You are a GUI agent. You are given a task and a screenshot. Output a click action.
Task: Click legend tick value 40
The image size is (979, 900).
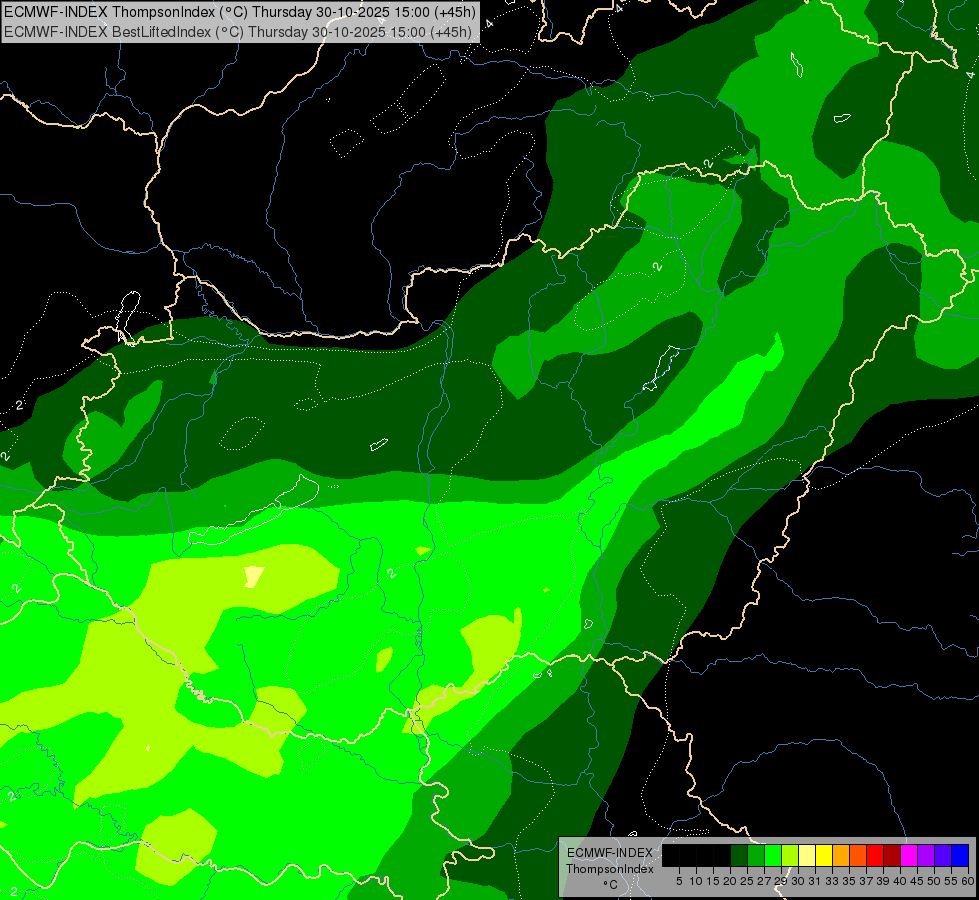(x=900, y=881)
